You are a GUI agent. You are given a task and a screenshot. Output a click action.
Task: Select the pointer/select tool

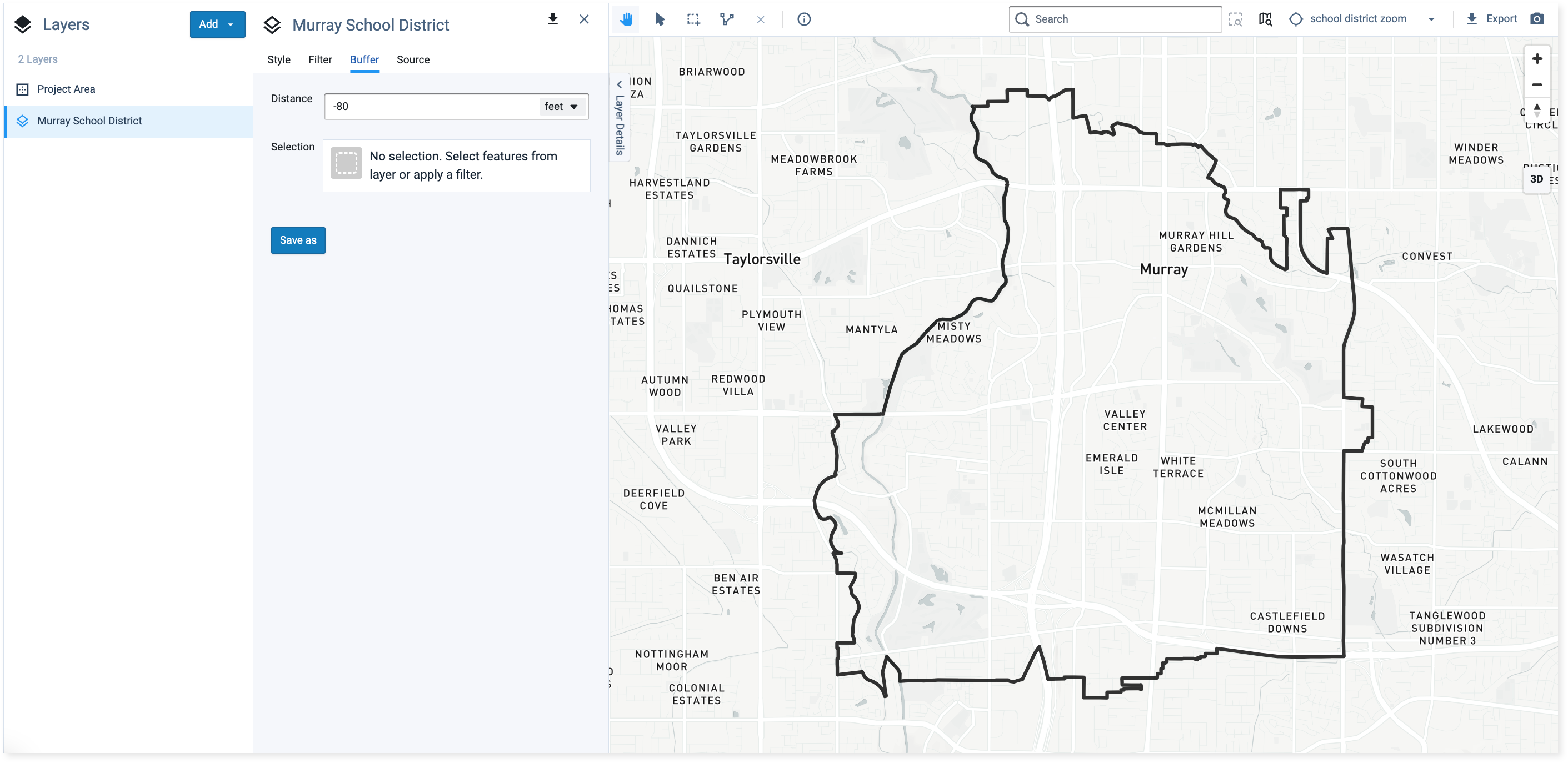click(660, 19)
